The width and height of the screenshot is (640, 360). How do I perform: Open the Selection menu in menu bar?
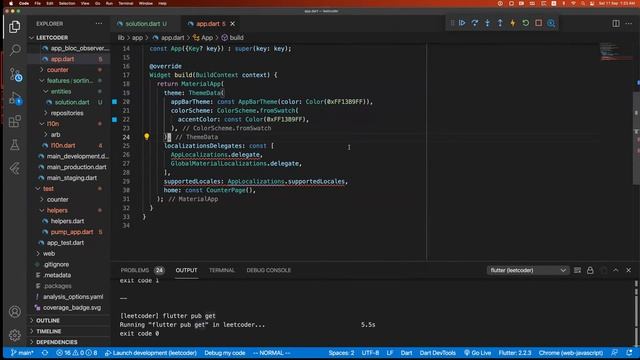point(67,3)
